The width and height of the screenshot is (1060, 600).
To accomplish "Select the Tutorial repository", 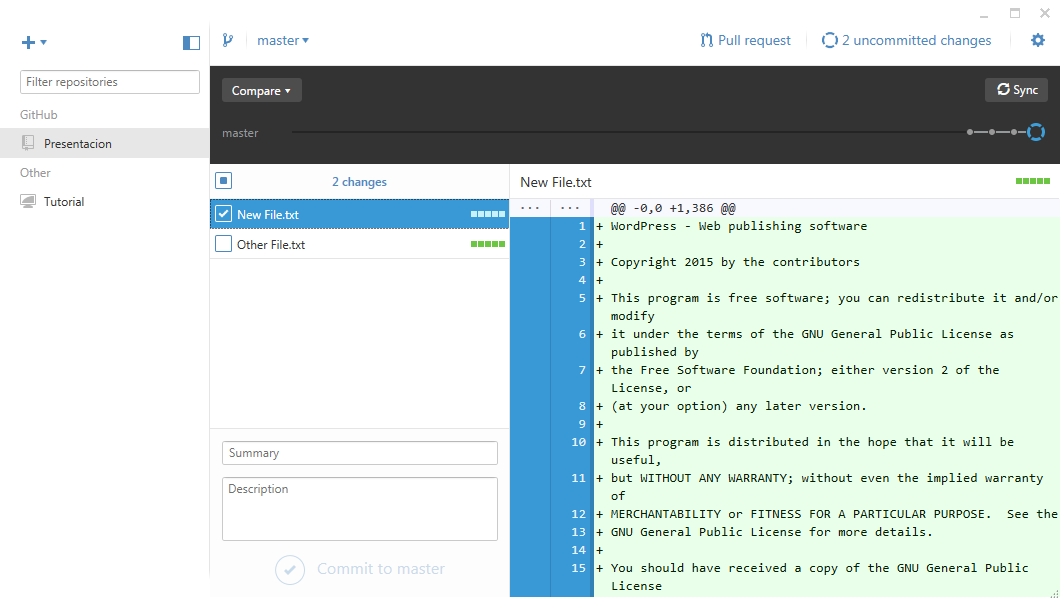I will (x=105, y=201).
